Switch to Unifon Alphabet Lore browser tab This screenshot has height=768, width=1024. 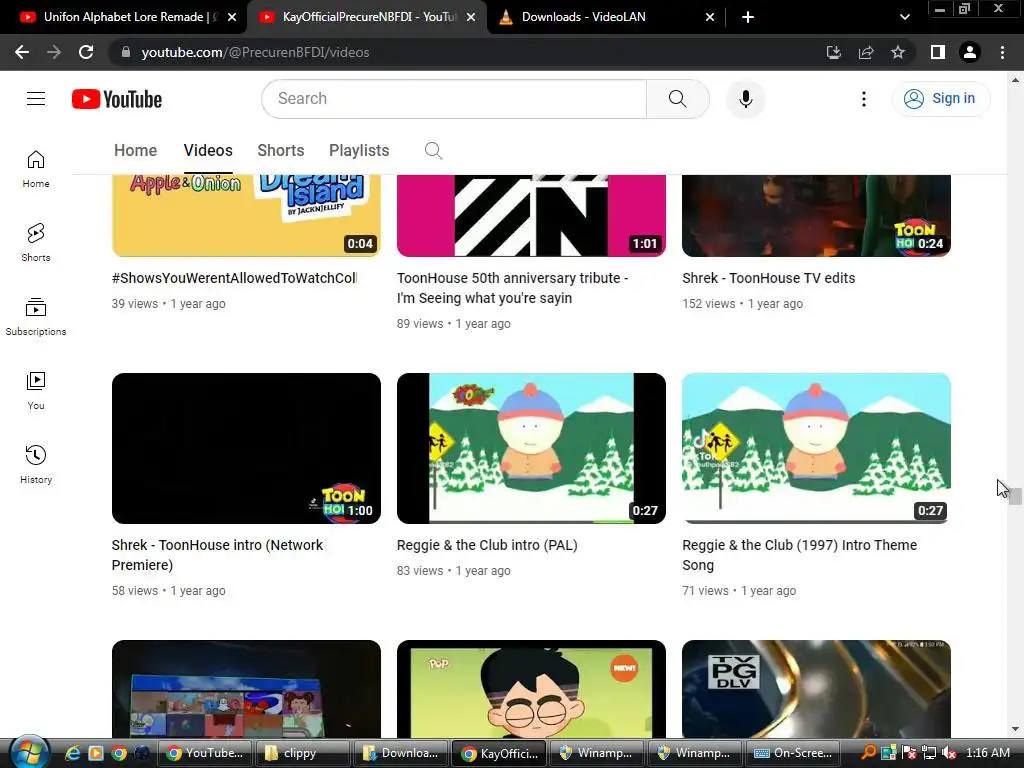point(123,17)
